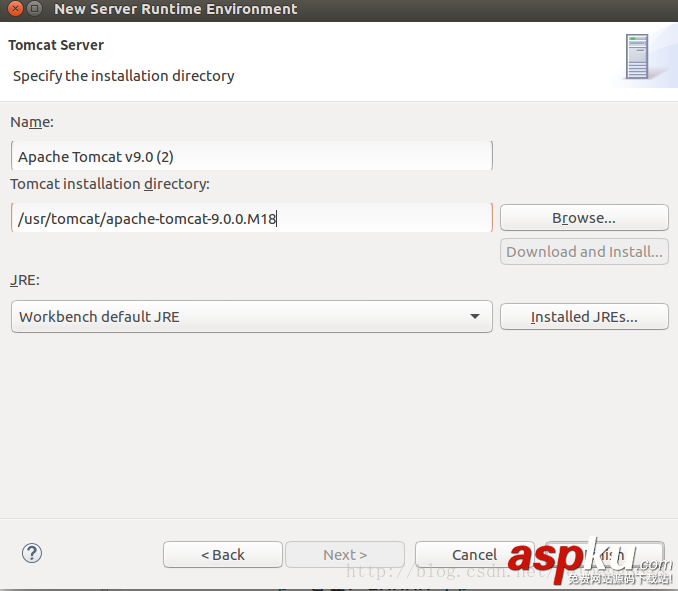Click the 'Name:' label
This screenshot has height=591, width=678.
(32, 122)
